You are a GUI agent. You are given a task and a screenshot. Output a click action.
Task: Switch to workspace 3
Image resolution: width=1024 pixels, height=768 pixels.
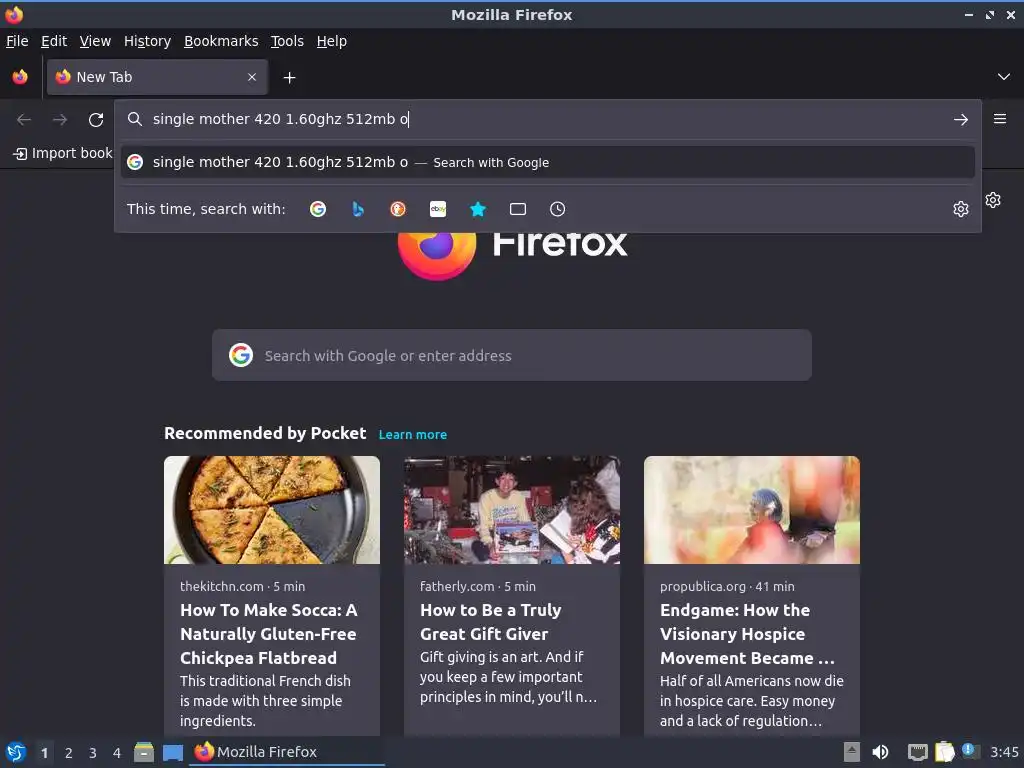click(x=93, y=753)
